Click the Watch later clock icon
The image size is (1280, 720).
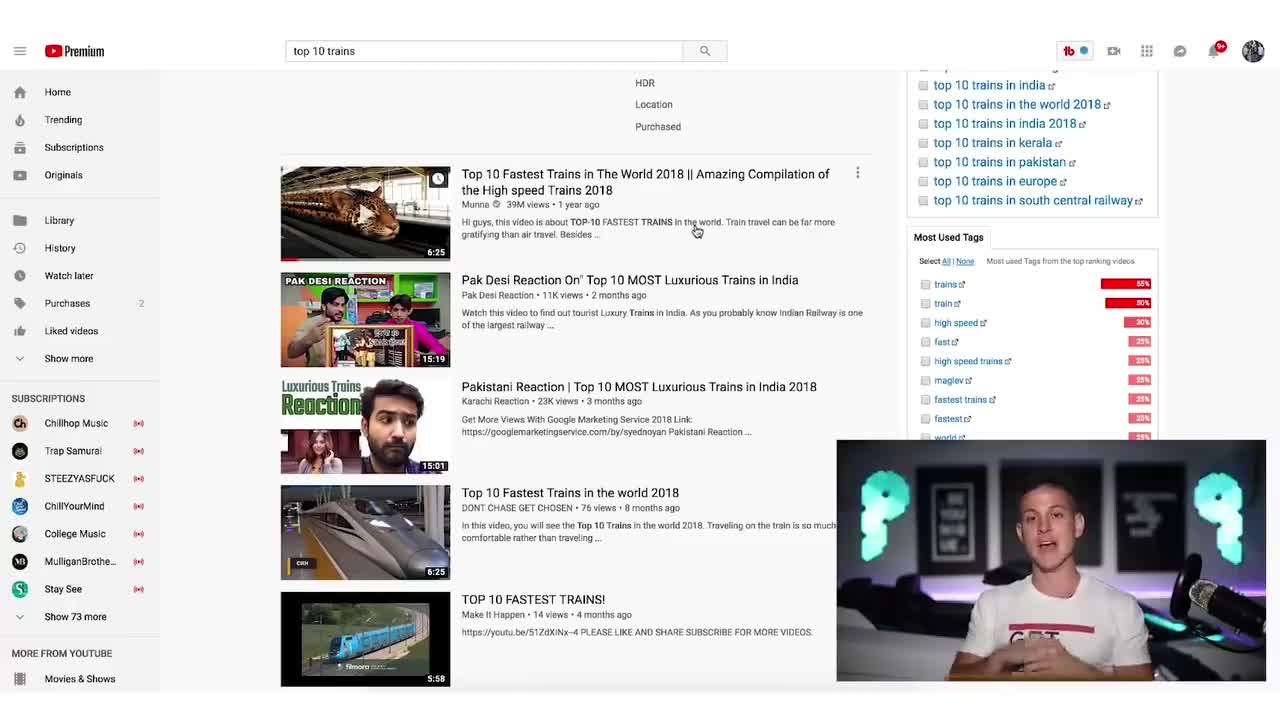pos(19,276)
